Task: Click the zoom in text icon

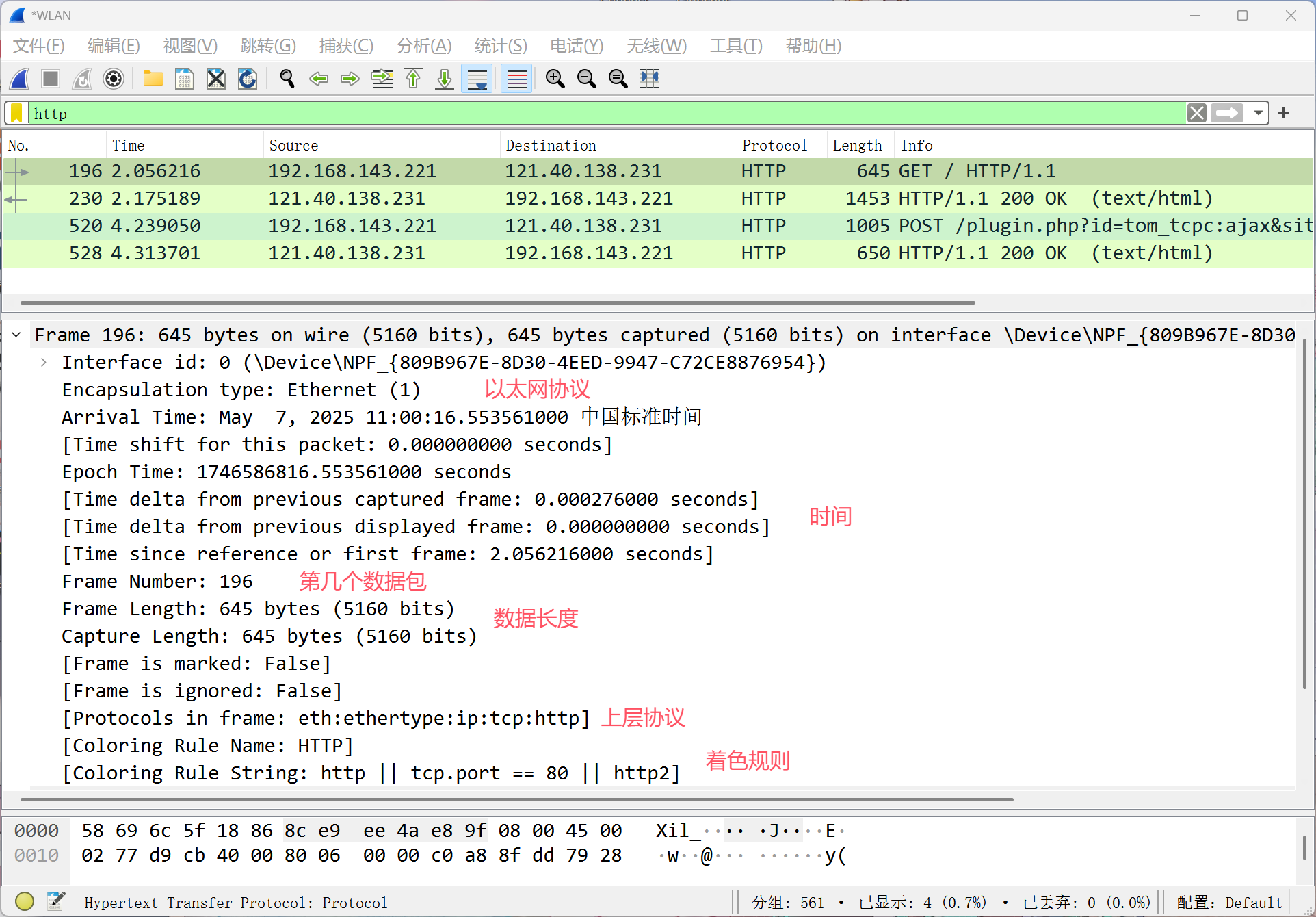Action: click(555, 79)
